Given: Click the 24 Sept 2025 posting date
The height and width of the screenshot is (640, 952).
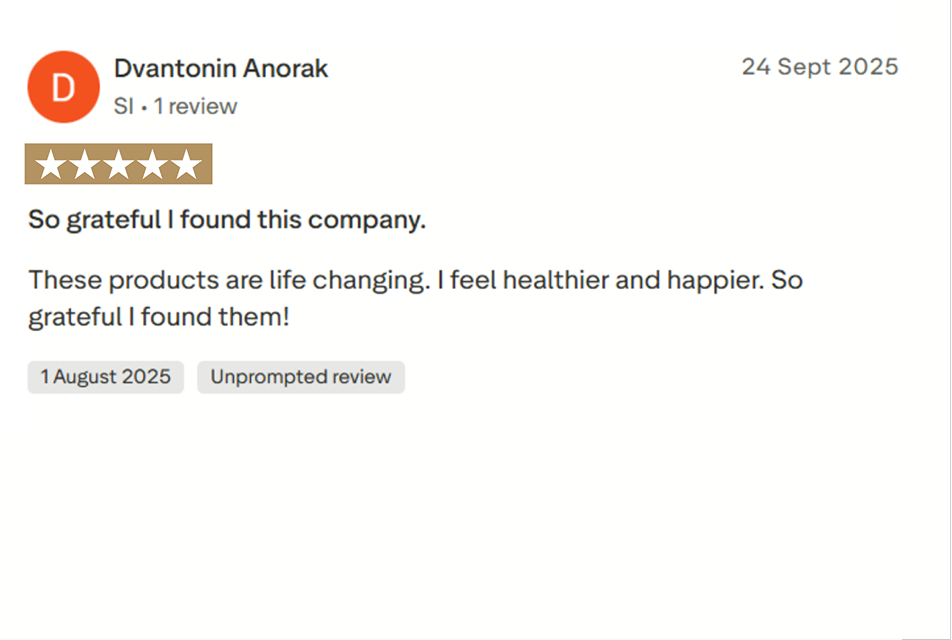Looking at the screenshot, I should (819, 67).
